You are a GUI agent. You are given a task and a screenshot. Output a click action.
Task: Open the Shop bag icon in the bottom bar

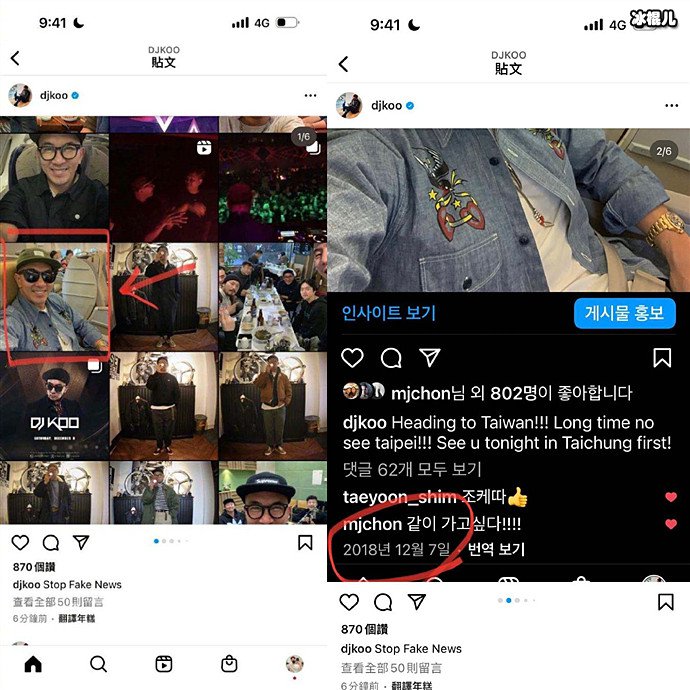[x=229, y=664]
